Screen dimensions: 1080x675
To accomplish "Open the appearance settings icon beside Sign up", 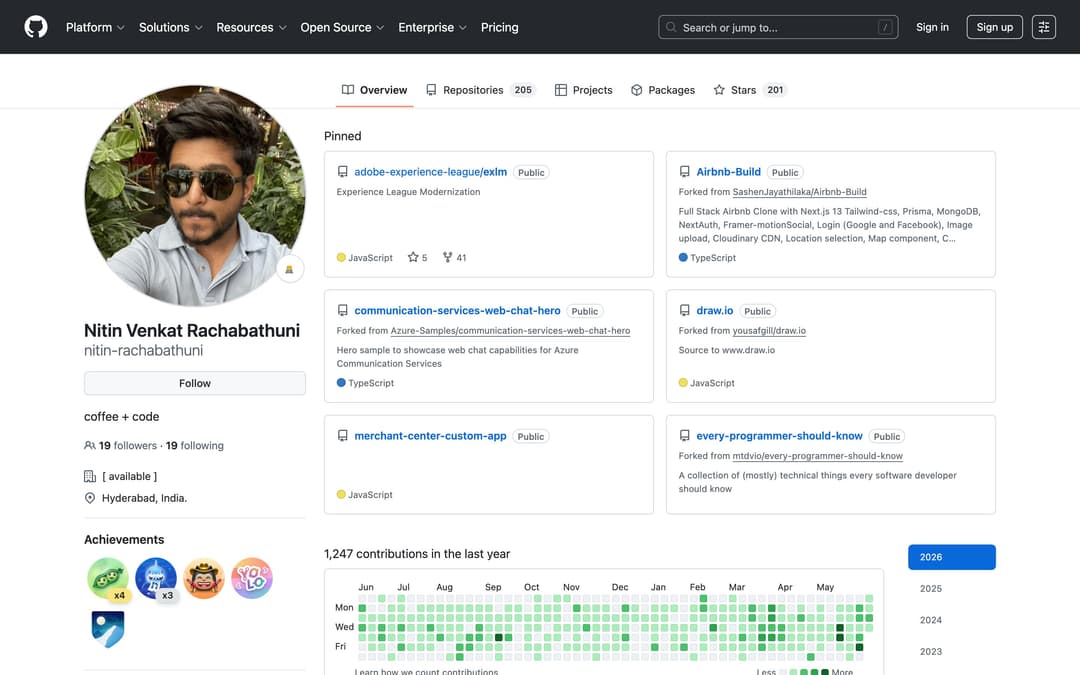I will (1043, 27).
